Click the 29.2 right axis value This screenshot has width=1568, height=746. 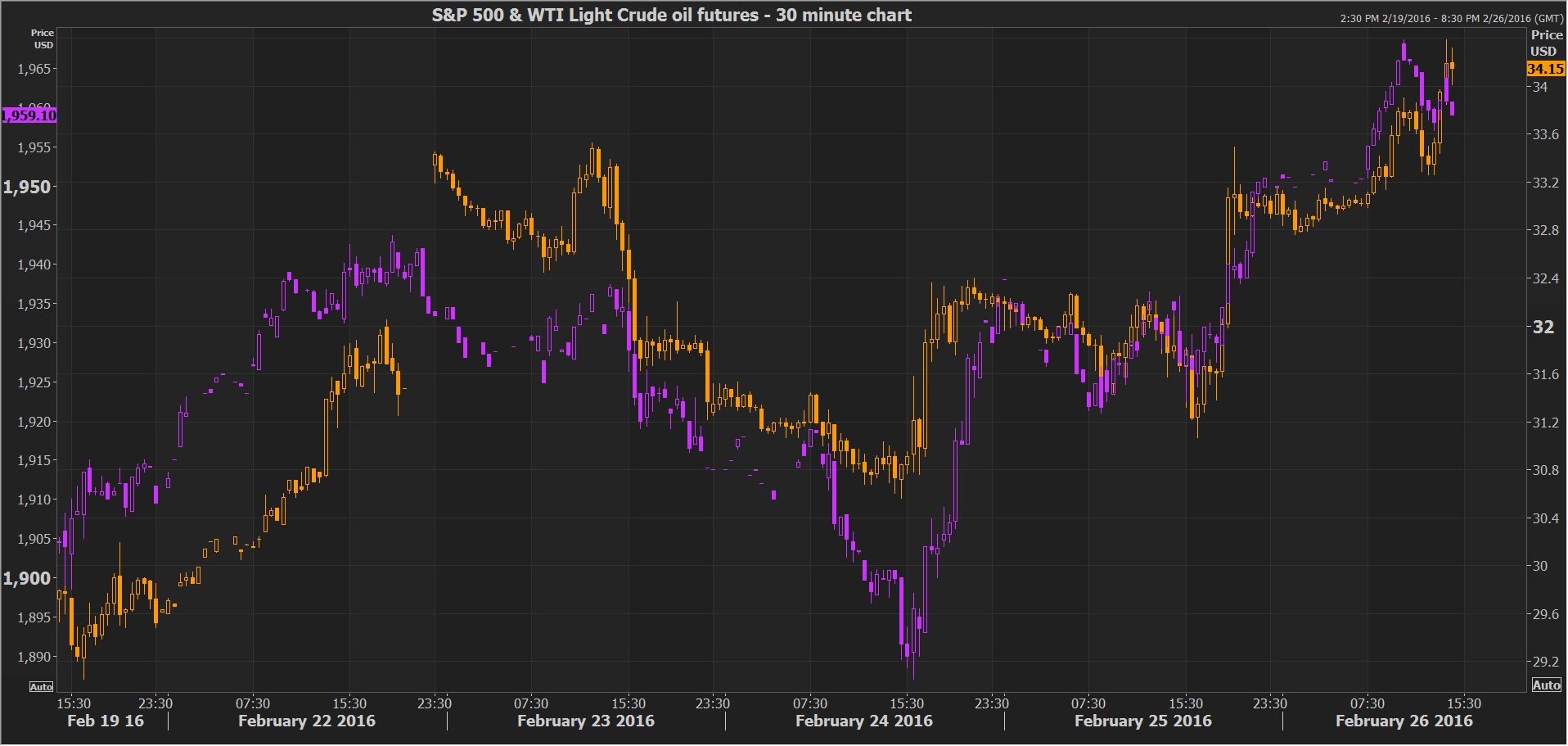tap(1546, 662)
